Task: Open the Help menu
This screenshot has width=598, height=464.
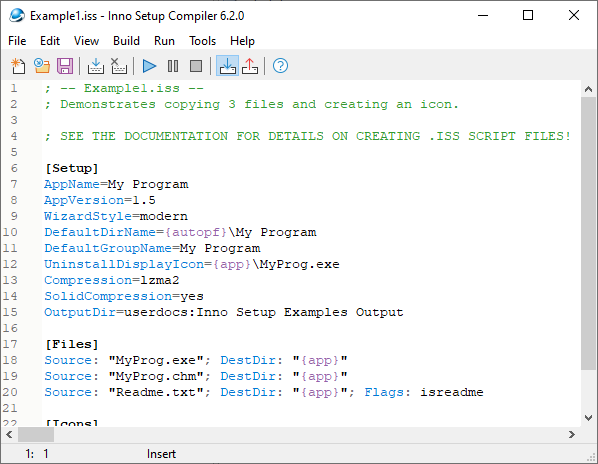Action: (242, 41)
